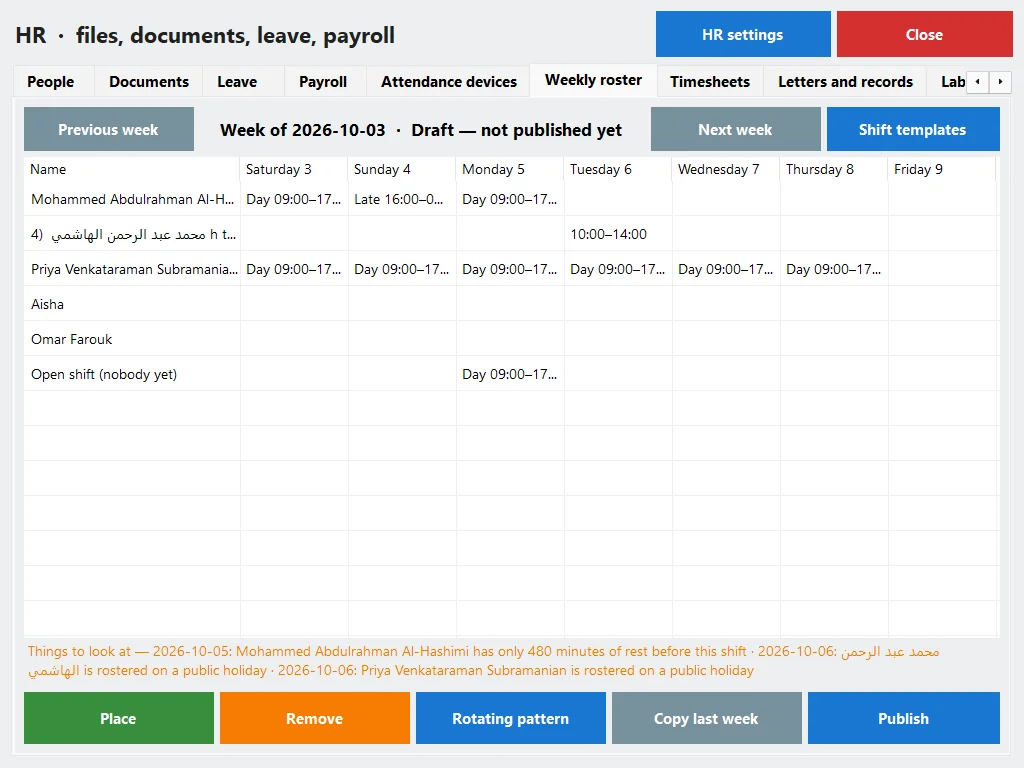The height and width of the screenshot is (768, 1024).
Task: Click the orange Remove button
Action: (315, 718)
